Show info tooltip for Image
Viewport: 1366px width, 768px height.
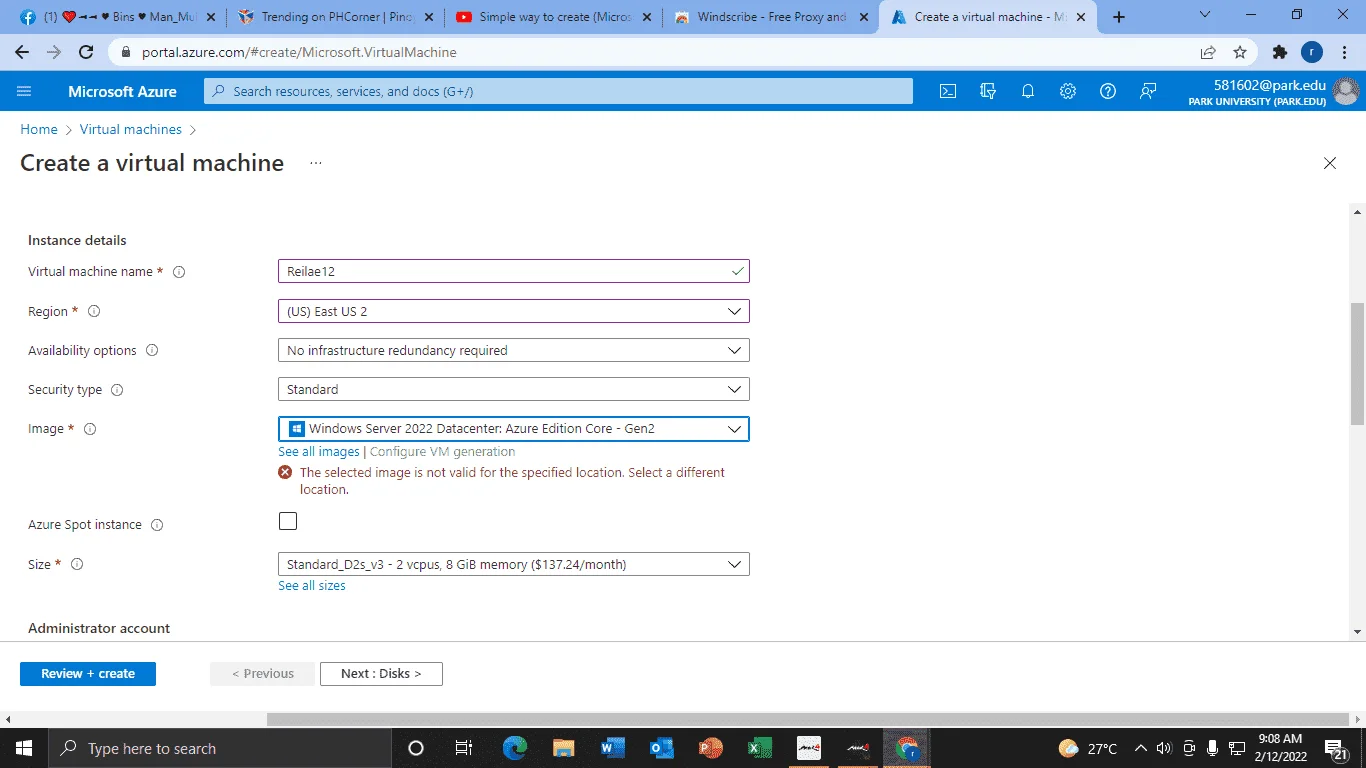tap(90, 429)
